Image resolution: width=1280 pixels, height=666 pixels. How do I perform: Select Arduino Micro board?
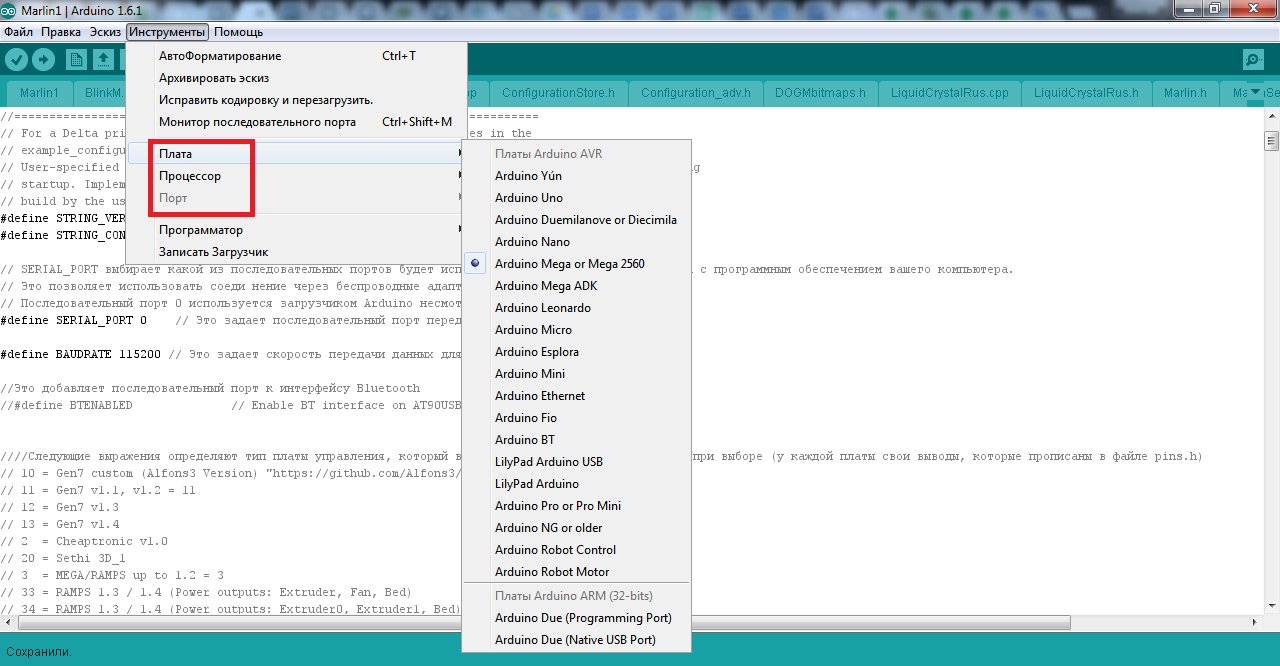coord(577,330)
